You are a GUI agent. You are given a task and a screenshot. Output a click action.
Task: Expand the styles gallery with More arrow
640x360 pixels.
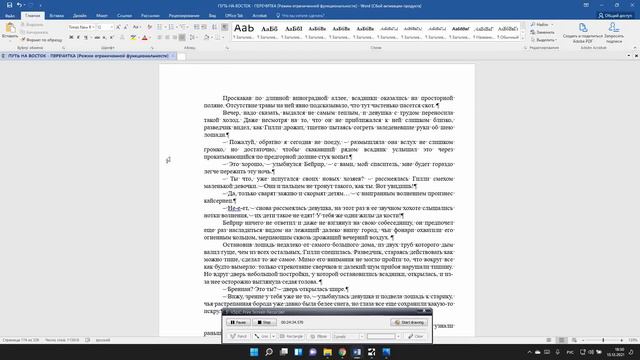pos(523,39)
